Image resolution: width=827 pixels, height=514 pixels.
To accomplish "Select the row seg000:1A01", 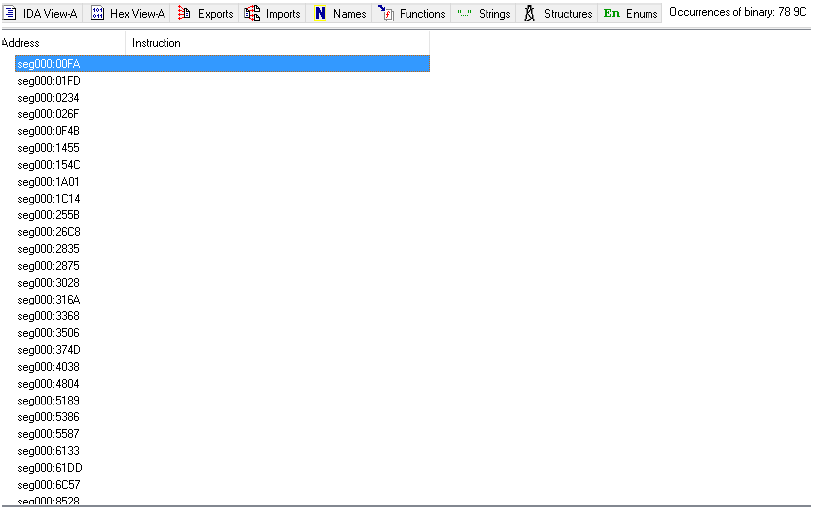I will [x=222, y=182].
